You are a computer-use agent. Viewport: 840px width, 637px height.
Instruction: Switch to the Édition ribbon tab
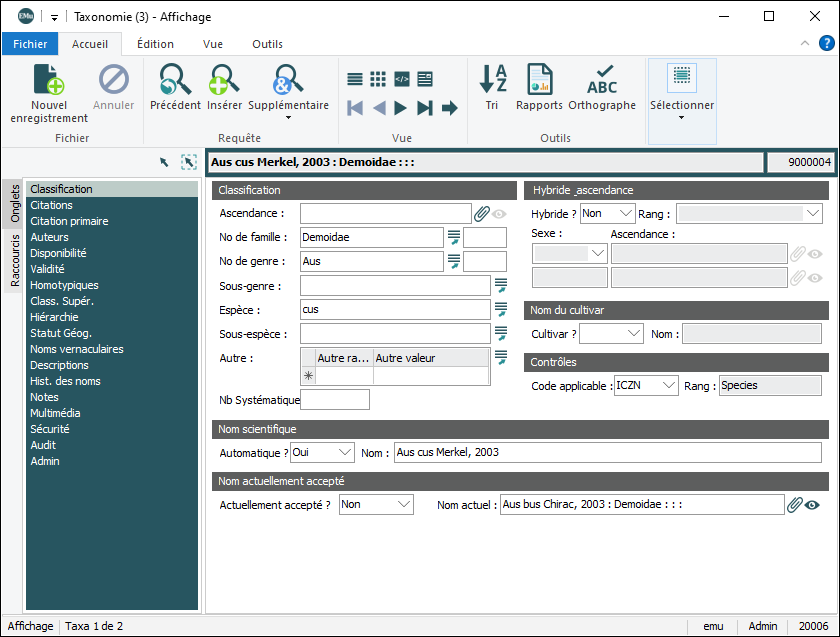(x=155, y=44)
